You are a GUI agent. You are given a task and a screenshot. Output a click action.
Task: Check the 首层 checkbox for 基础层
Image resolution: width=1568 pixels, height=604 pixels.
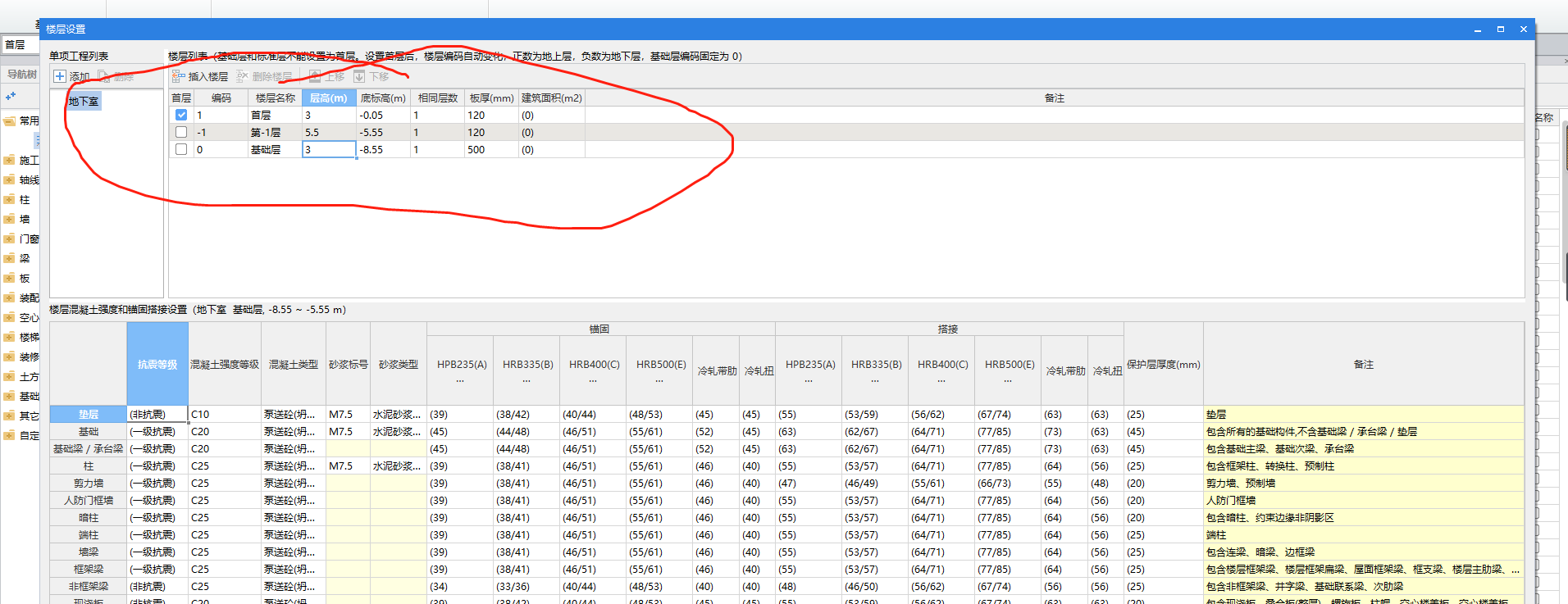[x=181, y=149]
